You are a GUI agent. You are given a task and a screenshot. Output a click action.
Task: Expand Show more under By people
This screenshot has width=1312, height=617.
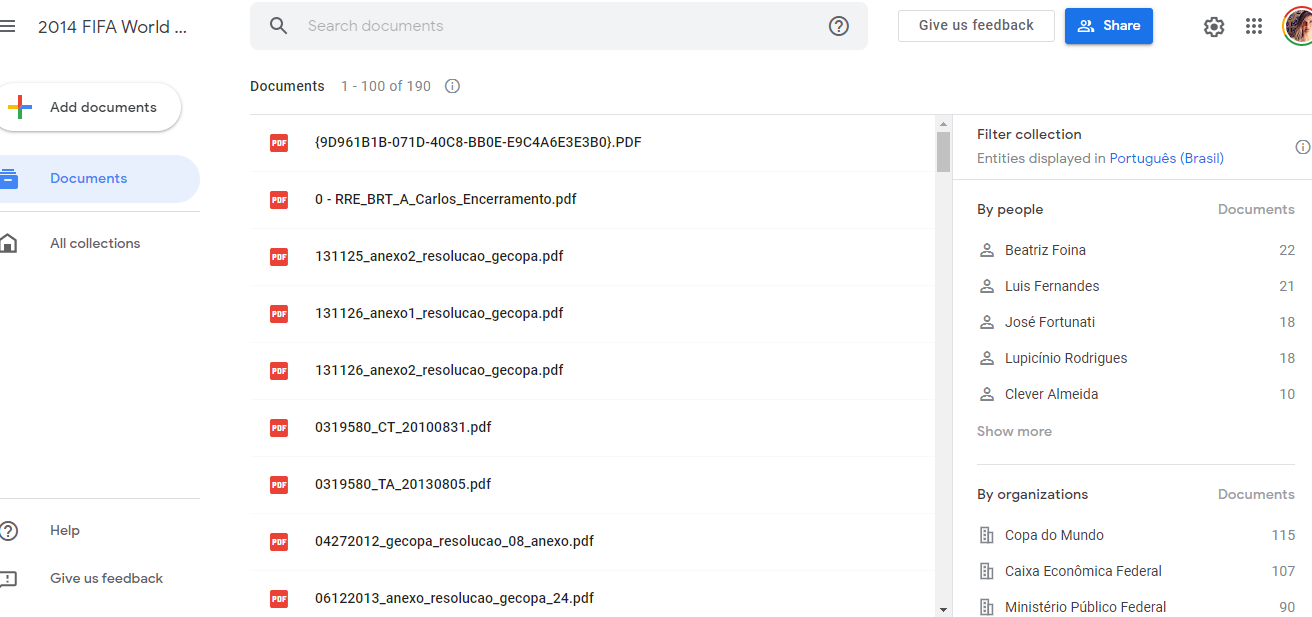[x=1014, y=431]
